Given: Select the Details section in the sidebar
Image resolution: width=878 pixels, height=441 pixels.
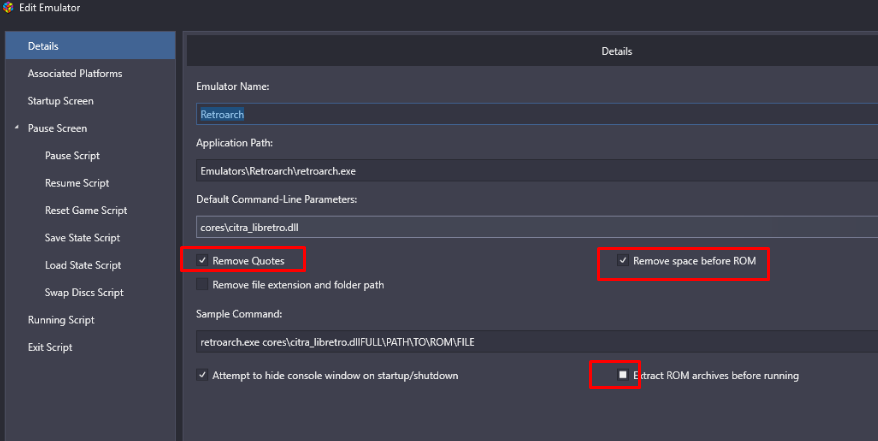Looking at the screenshot, I should click(90, 46).
